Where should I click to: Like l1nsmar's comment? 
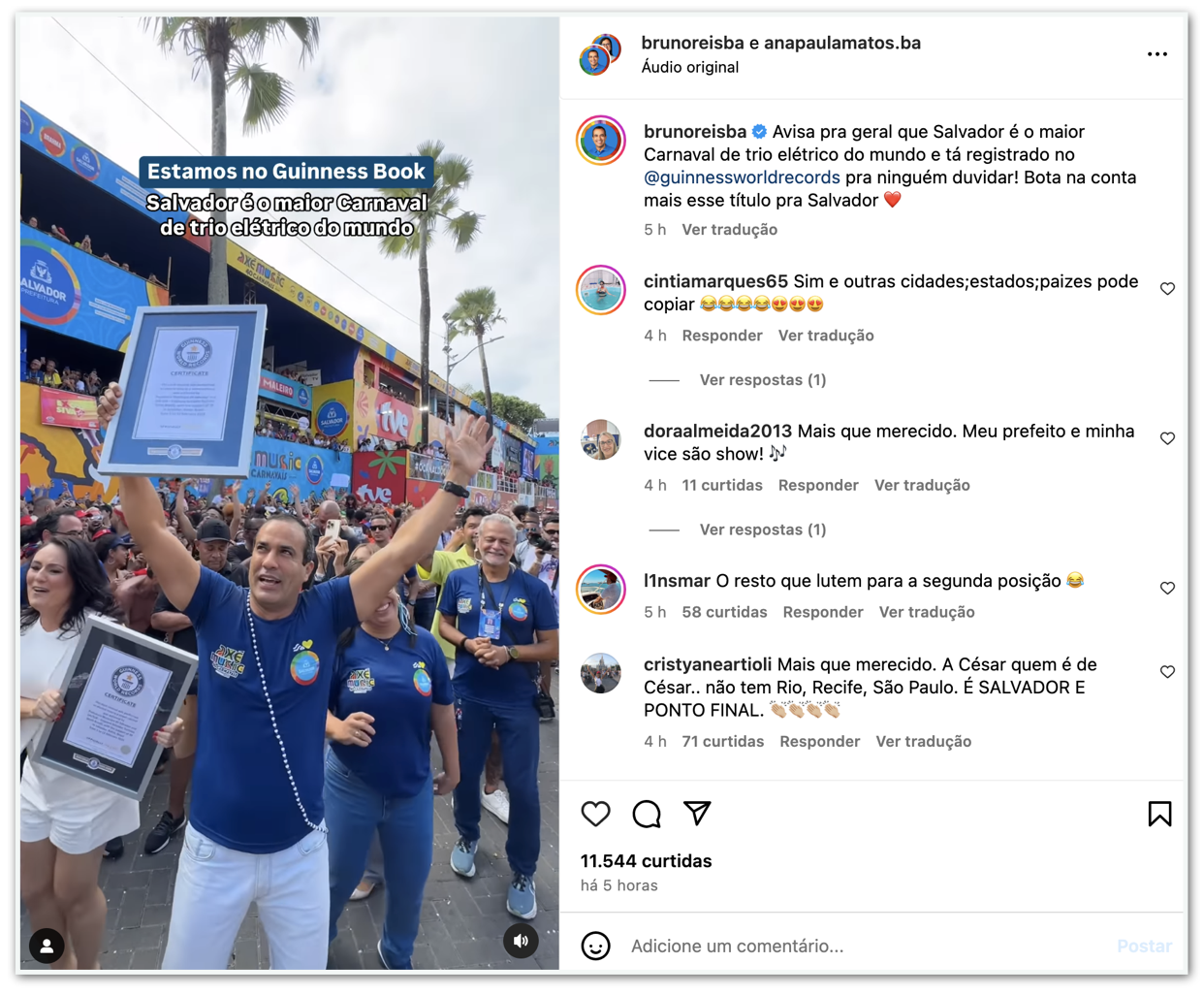click(x=1167, y=589)
